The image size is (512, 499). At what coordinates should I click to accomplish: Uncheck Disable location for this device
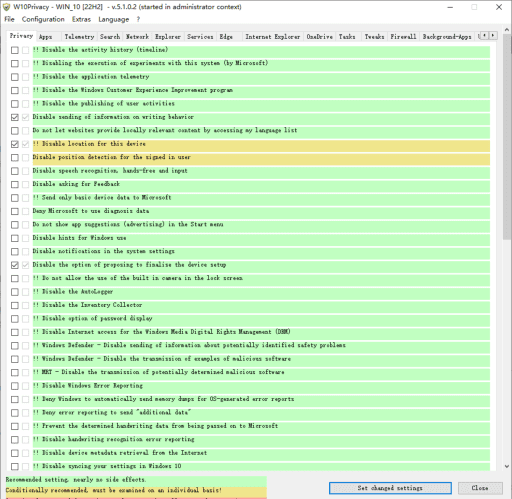tap(14, 144)
